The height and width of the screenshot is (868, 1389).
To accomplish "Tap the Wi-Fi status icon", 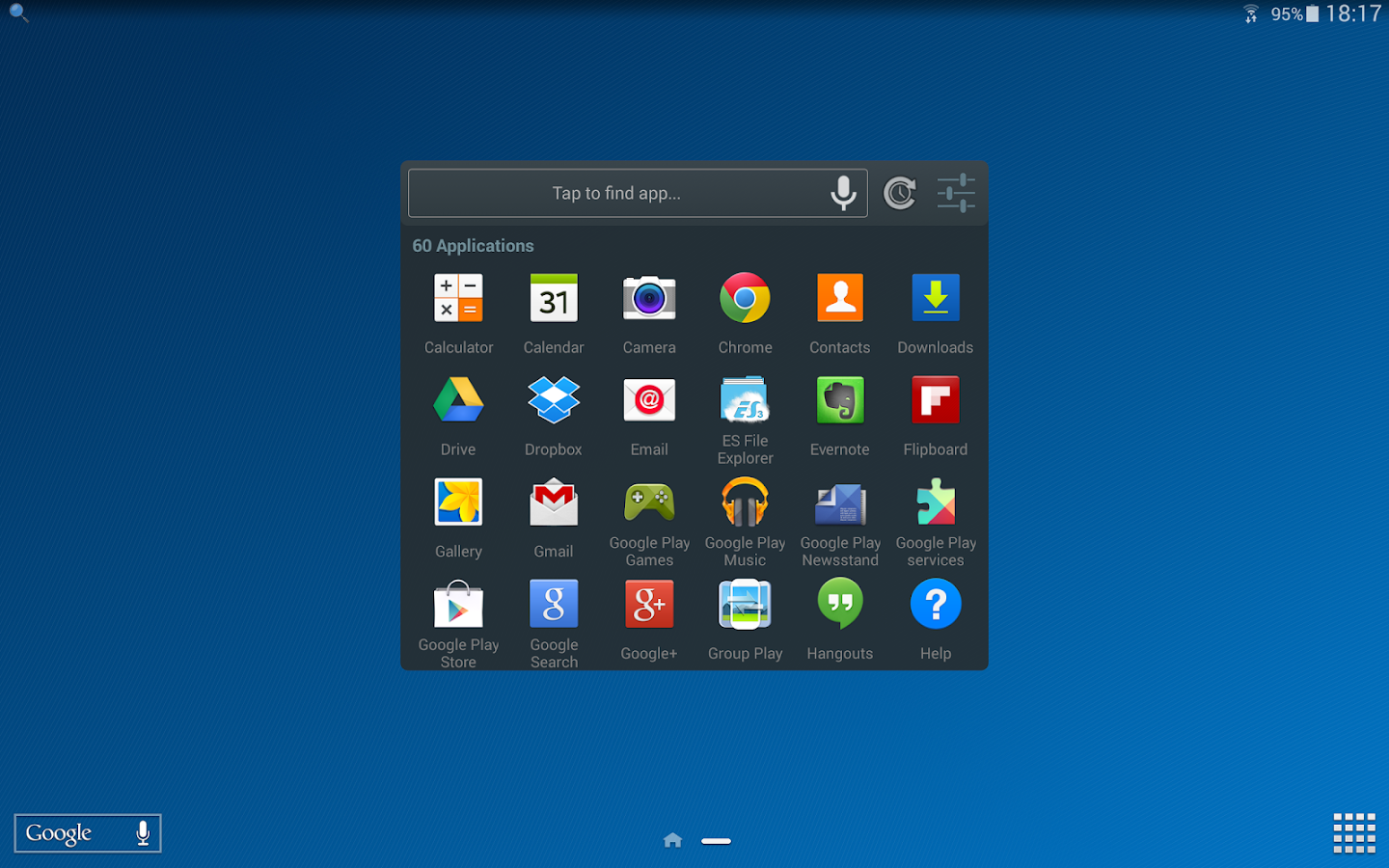I will (x=1251, y=14).
